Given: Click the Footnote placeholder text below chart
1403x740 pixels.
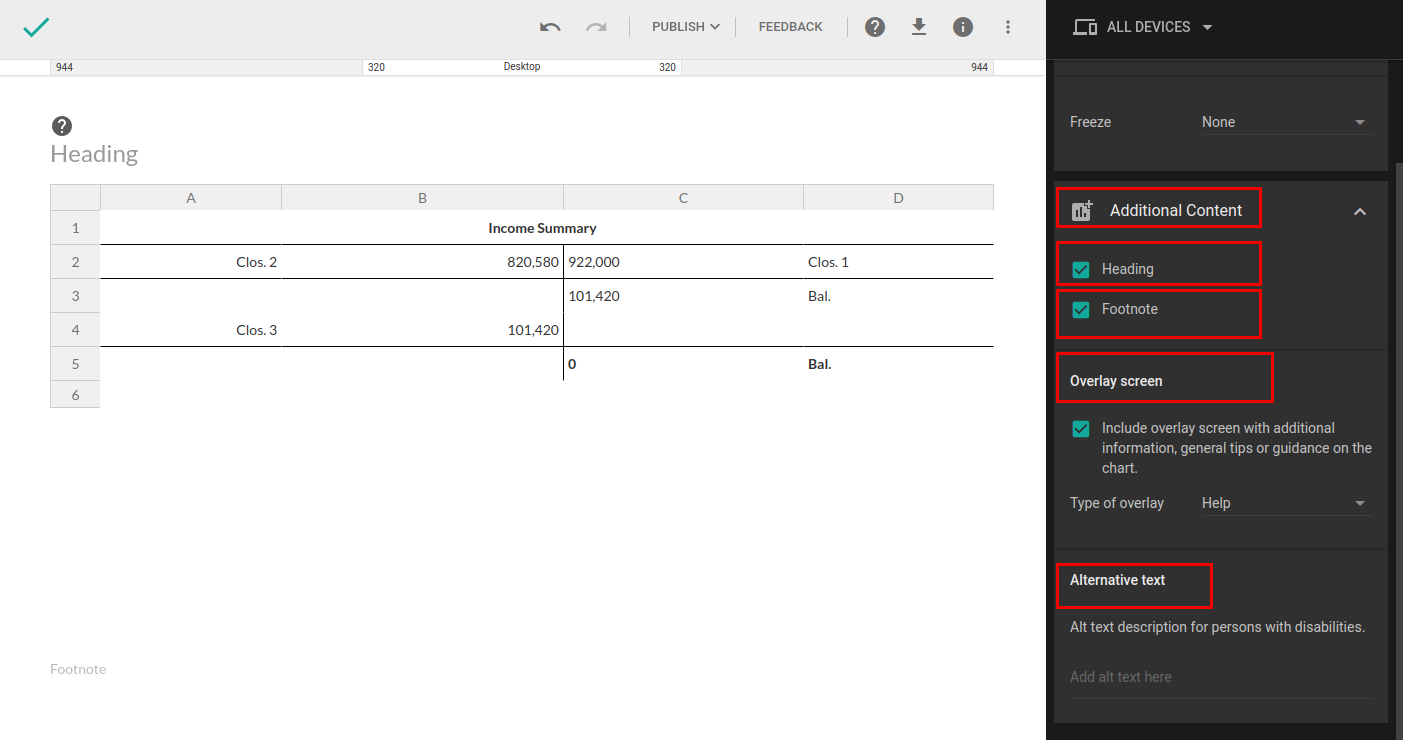Looking at the screenshot, I should (x=78, y=669).
